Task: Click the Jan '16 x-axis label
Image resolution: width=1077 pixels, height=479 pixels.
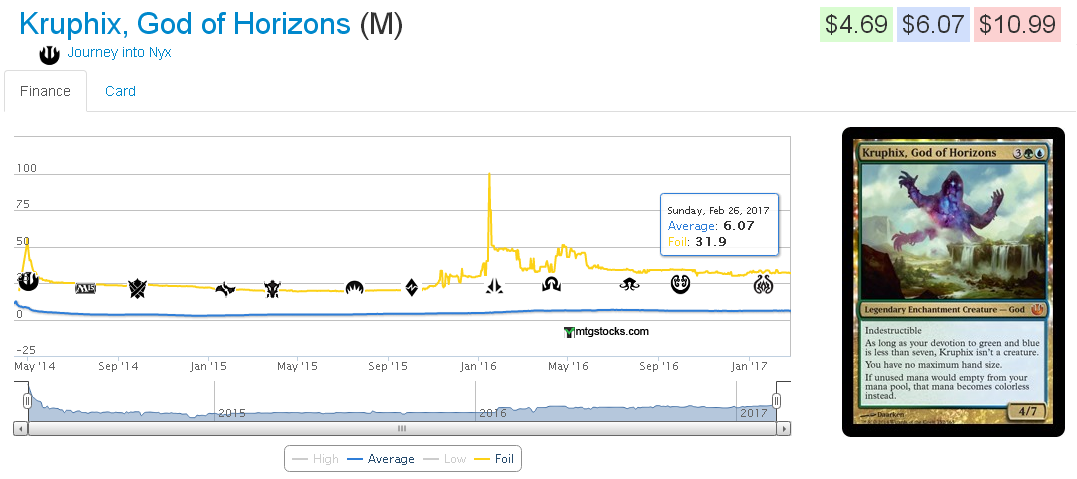Action: tap(479, 366)
